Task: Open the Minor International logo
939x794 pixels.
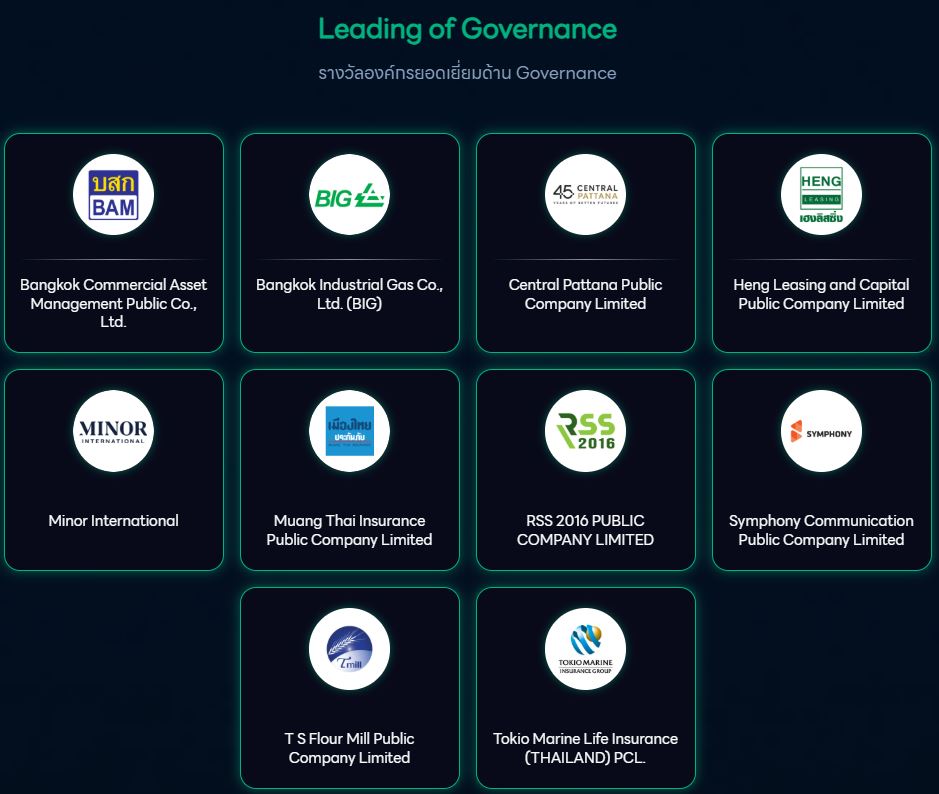Action: pyautogui.click(x=113, y=431)
